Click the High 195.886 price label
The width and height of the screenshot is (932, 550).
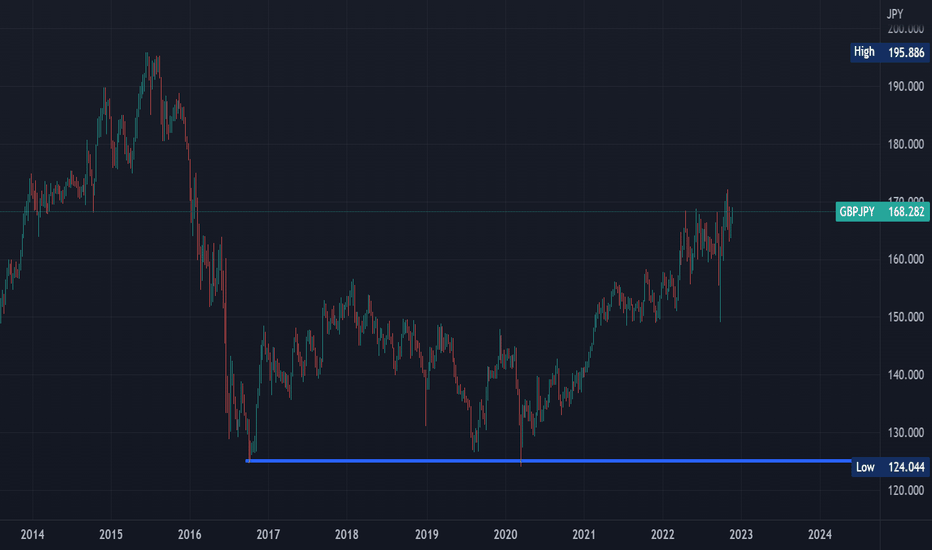(889, 52)
